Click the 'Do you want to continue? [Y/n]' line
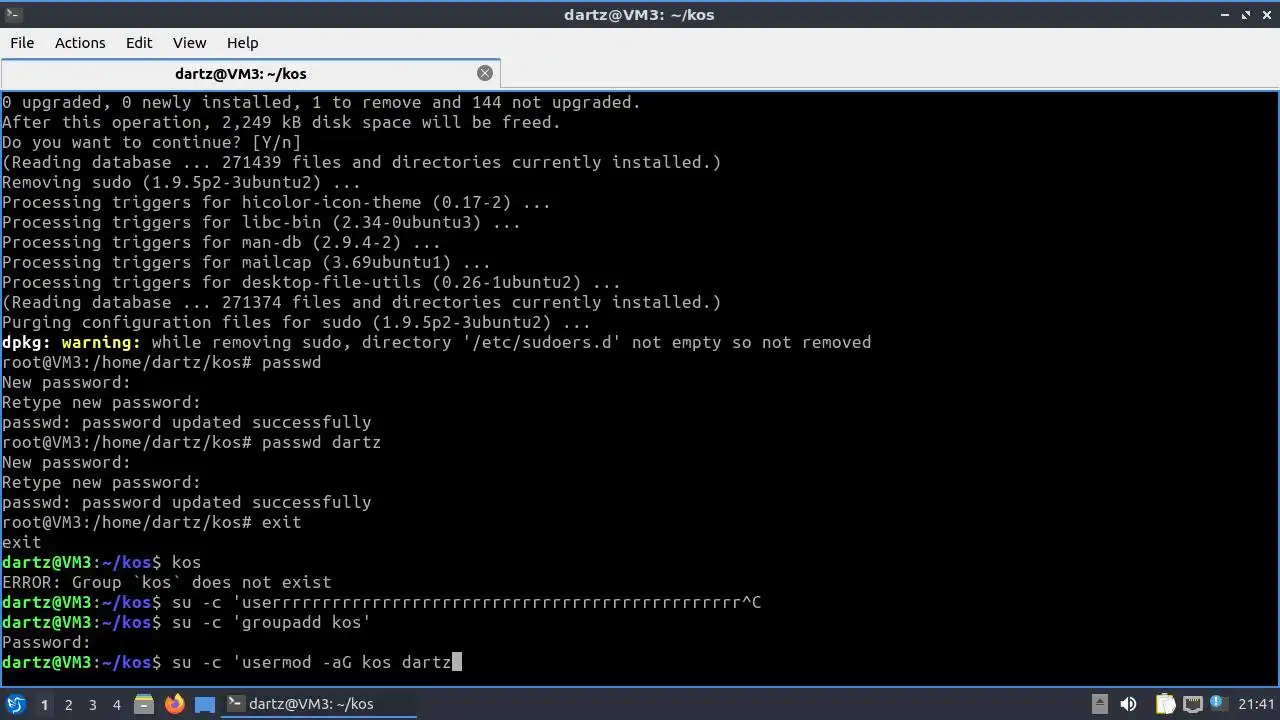This screenshot has width=1280, height=720. 151,142
